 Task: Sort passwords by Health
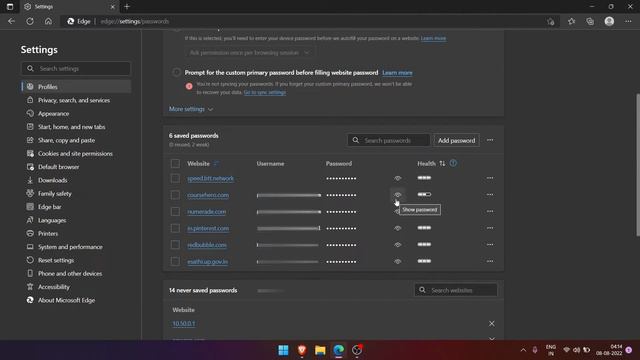pos(442,163)
